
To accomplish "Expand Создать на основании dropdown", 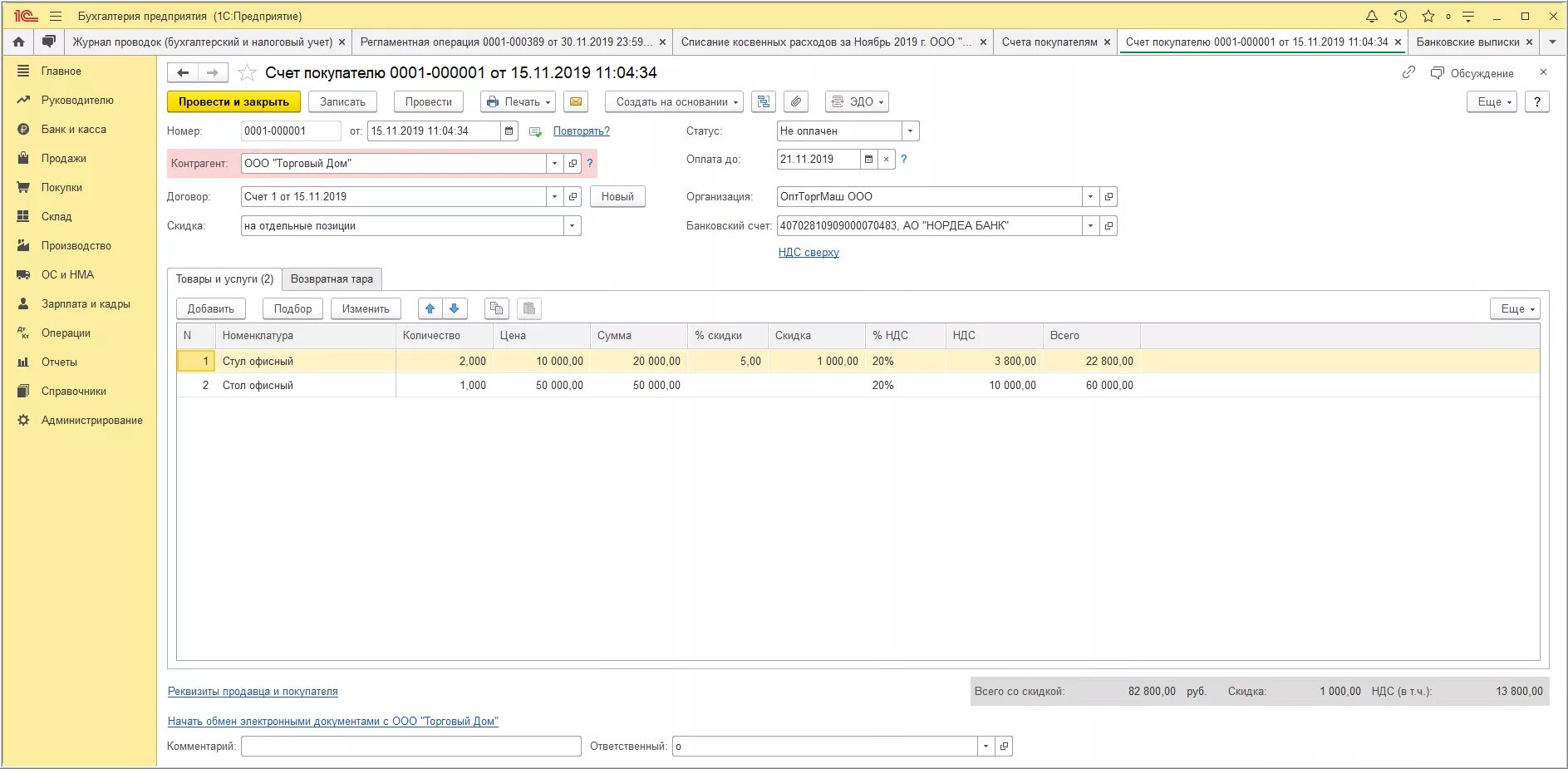I will pyautogui.click(x=674, y=101).
